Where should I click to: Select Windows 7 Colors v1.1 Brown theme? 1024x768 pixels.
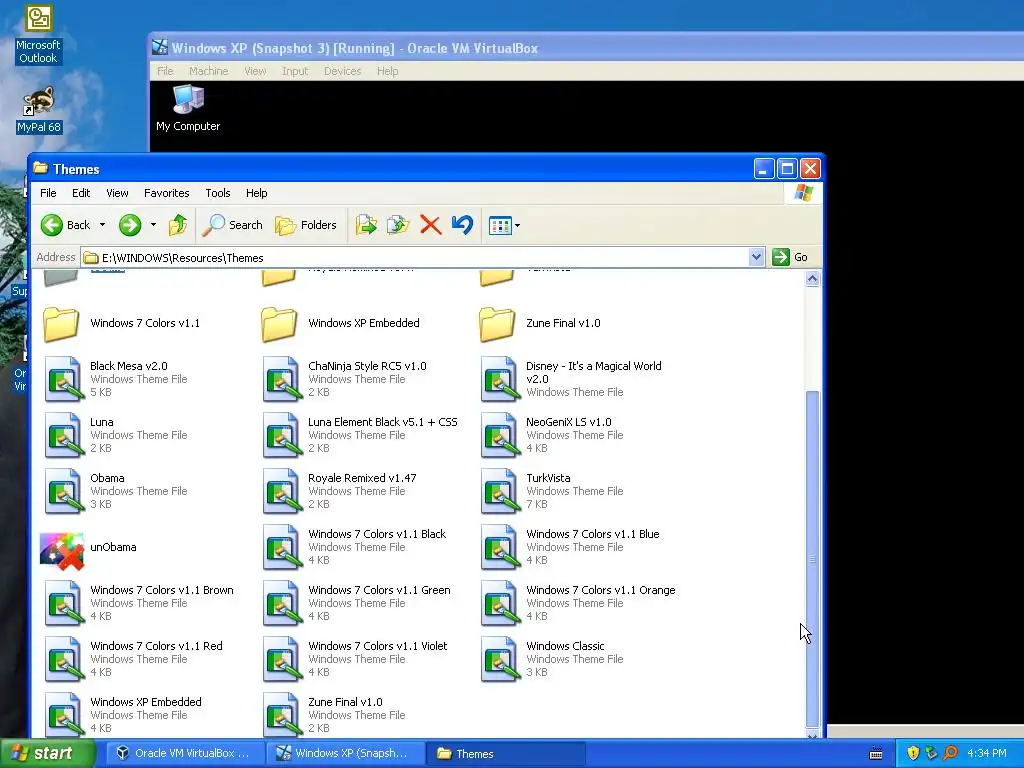tap(139, 603)
